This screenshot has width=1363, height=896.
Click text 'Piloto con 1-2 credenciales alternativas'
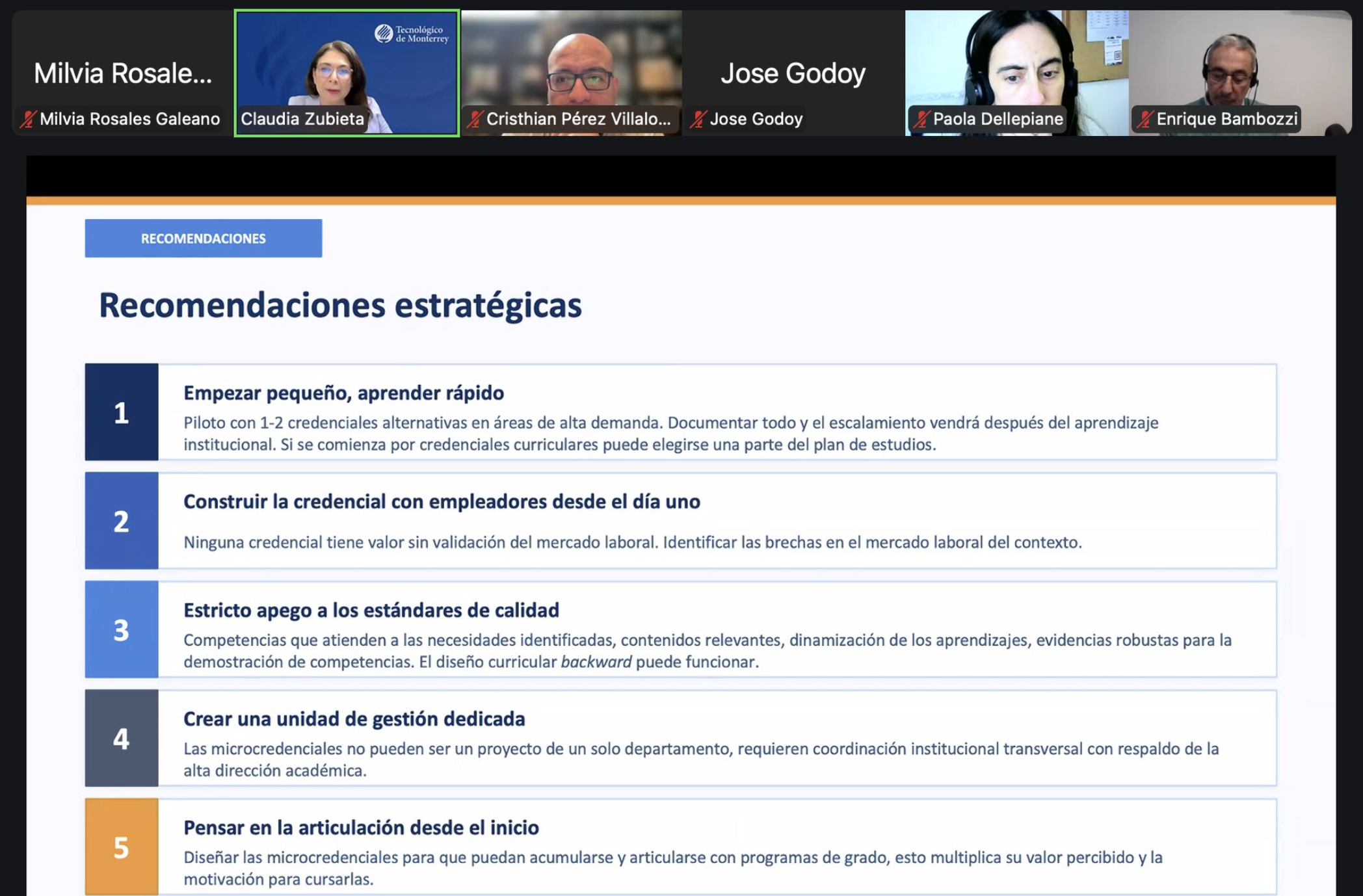tap(325, 423)
